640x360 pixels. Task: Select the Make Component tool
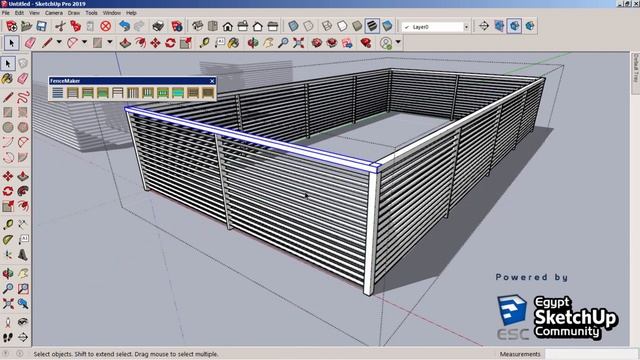pos(23,63)
